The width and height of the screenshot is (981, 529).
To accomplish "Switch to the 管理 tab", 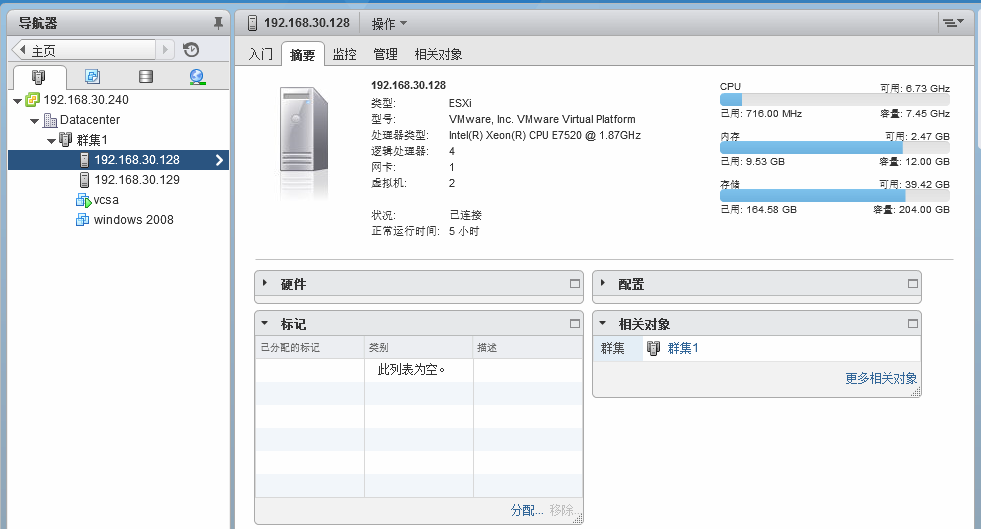I will [x=385, y=54].
